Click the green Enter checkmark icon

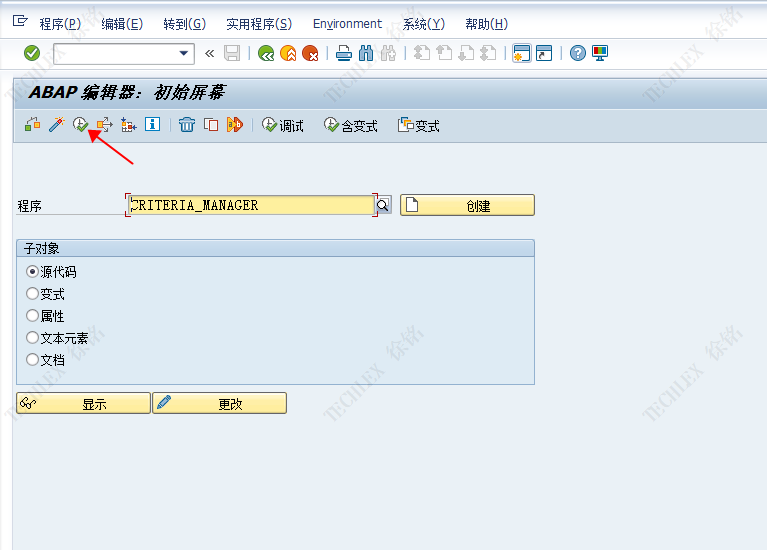point(32,53)
